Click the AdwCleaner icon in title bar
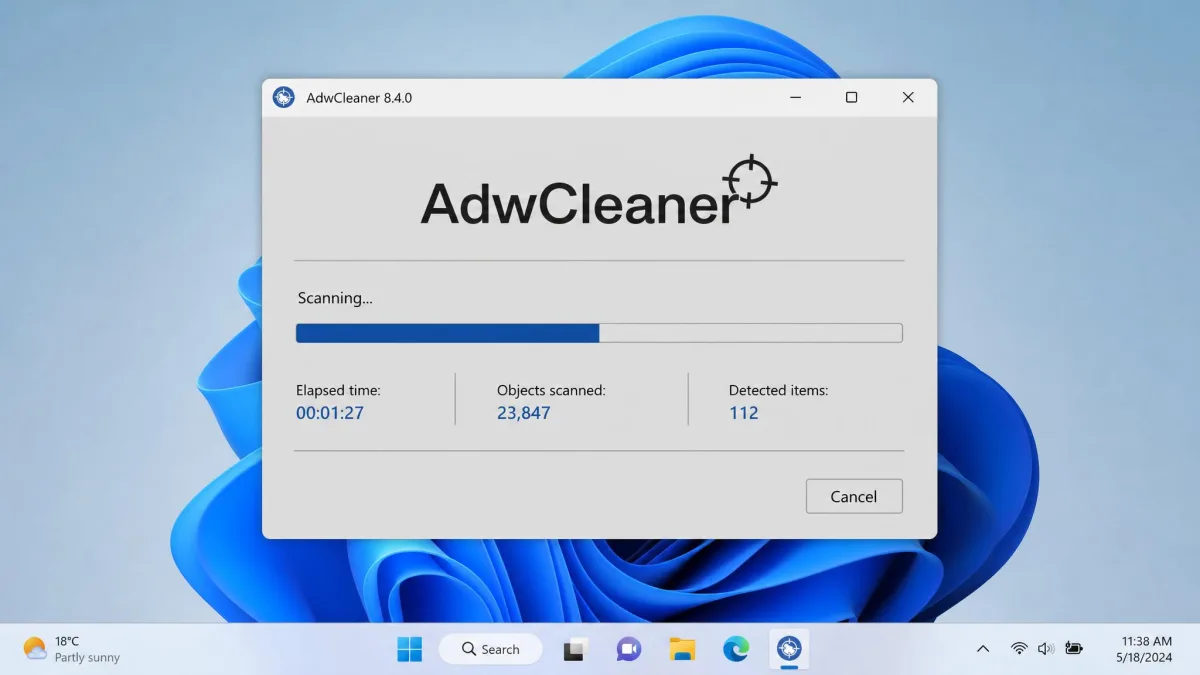 (284, 97)
